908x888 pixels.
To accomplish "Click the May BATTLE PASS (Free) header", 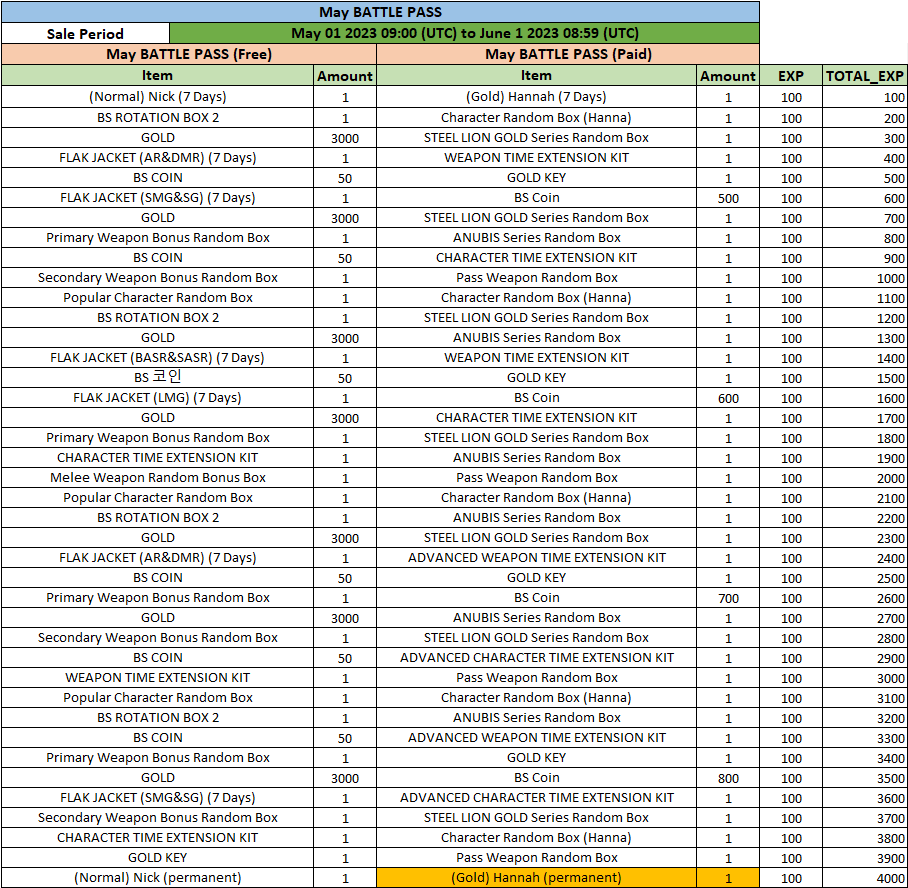I will click(x=188, y=55).
